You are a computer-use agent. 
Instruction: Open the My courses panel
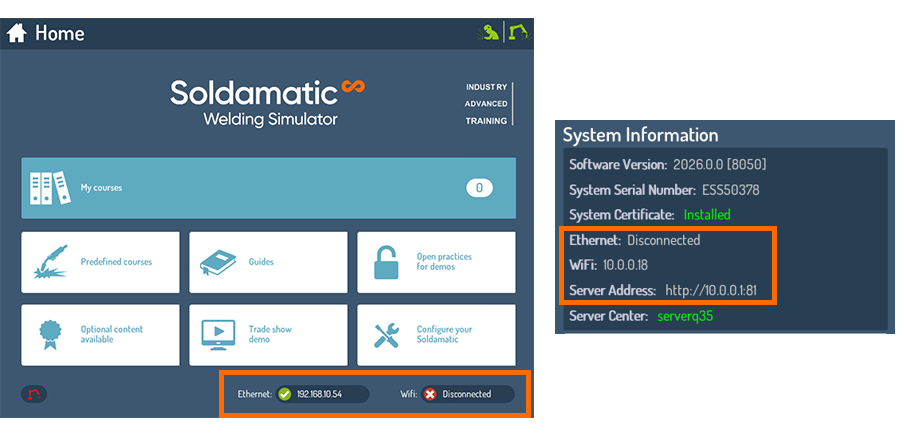coord(268,188)
